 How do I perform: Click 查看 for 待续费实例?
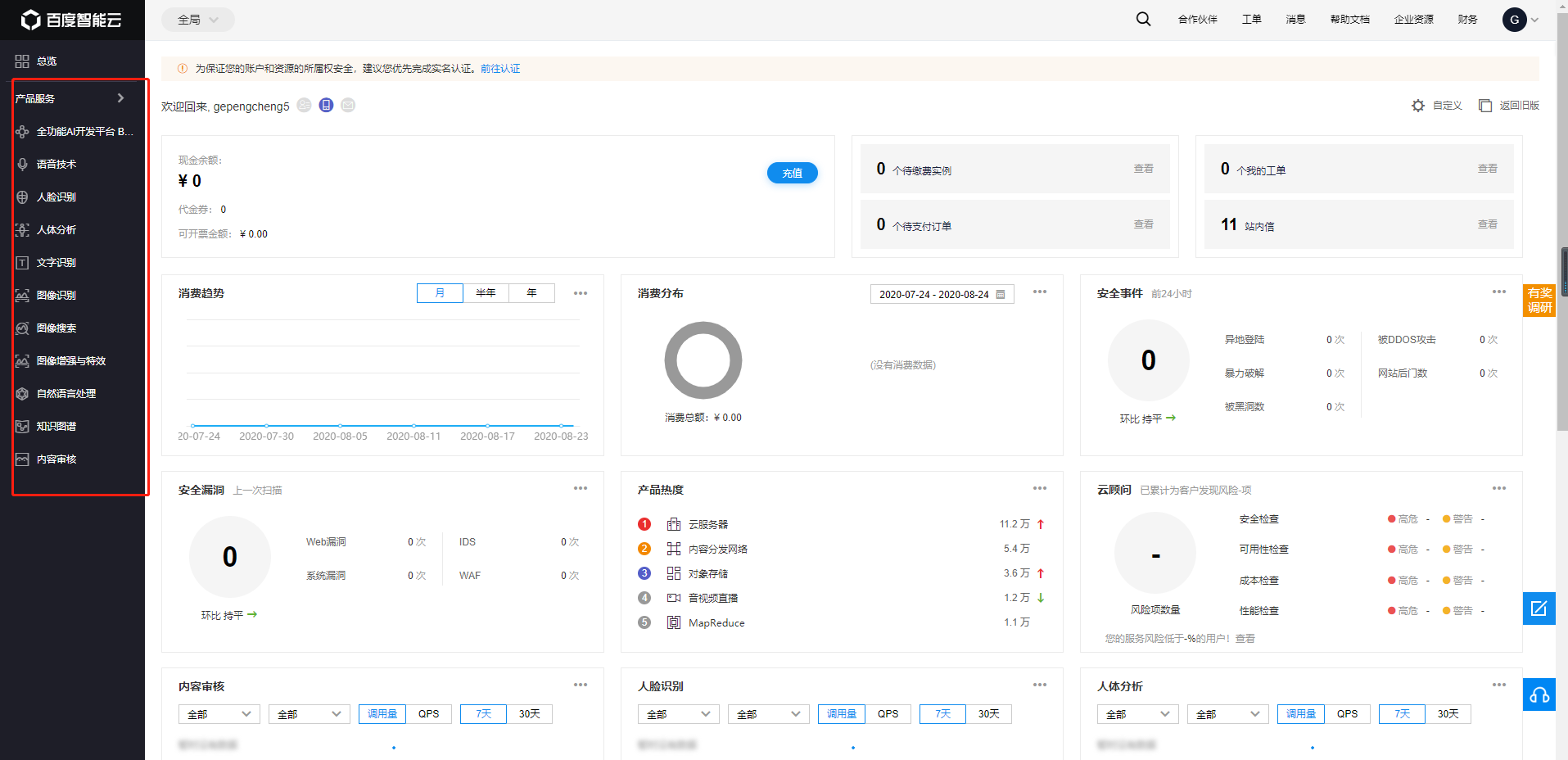tap(1144, 169)
